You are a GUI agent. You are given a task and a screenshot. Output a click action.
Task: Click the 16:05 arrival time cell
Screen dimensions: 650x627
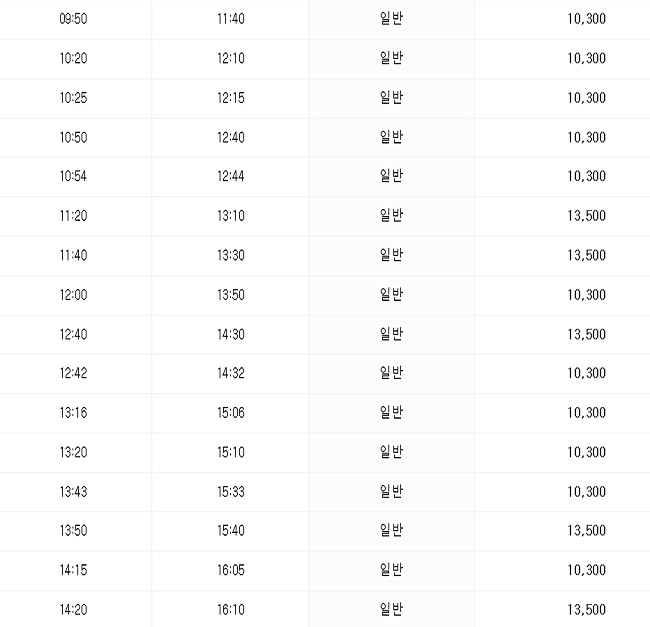click(231, 570)
